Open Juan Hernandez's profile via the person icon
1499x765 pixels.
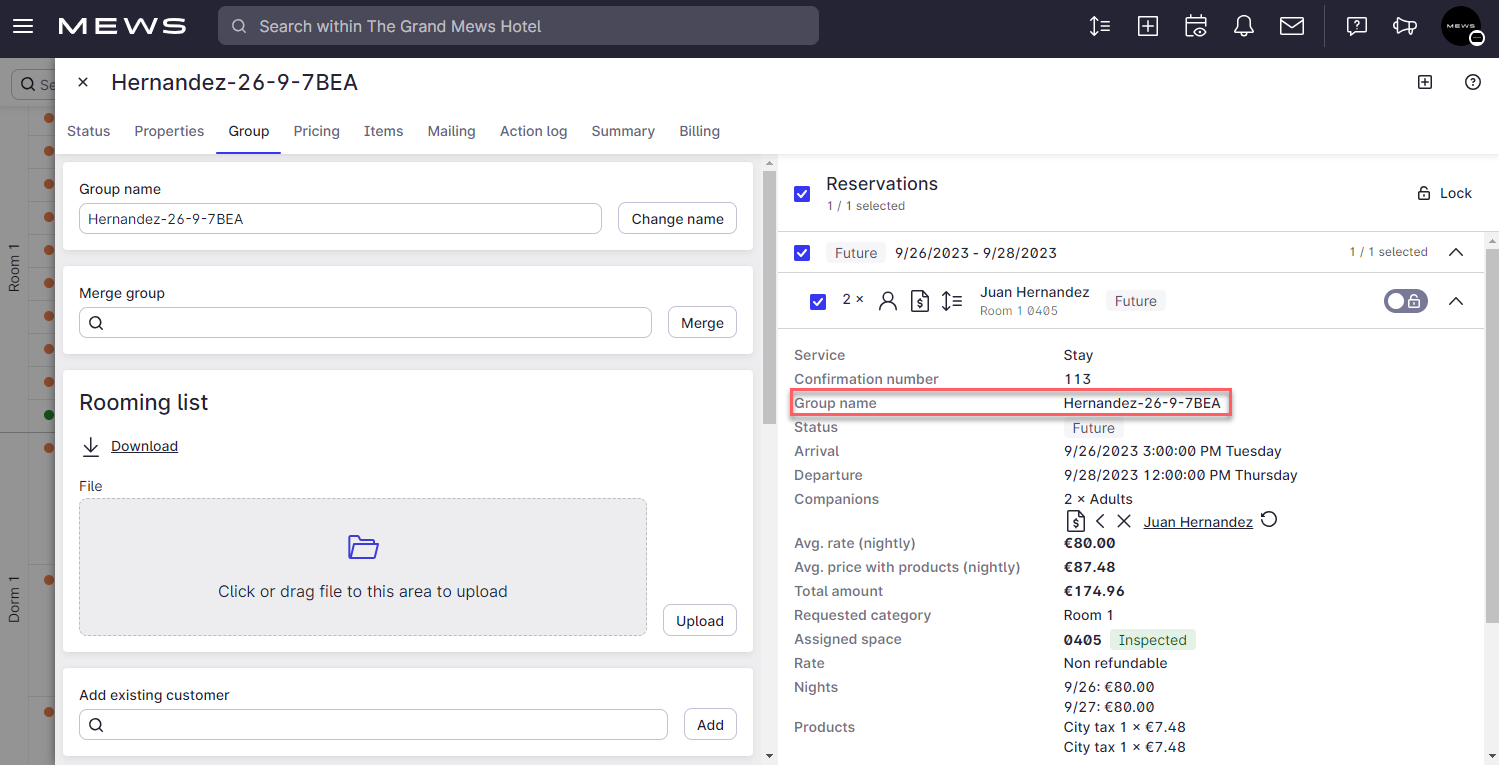click(888, 300)
